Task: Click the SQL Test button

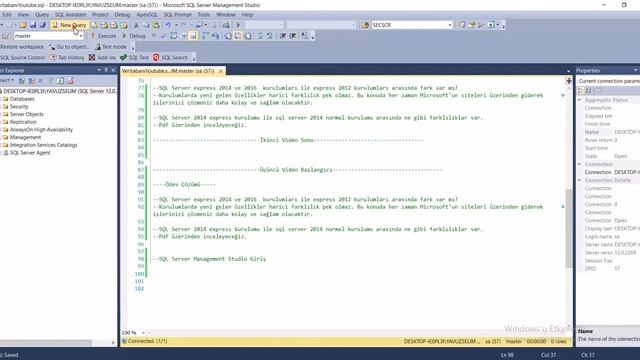Action: point(134,58)
